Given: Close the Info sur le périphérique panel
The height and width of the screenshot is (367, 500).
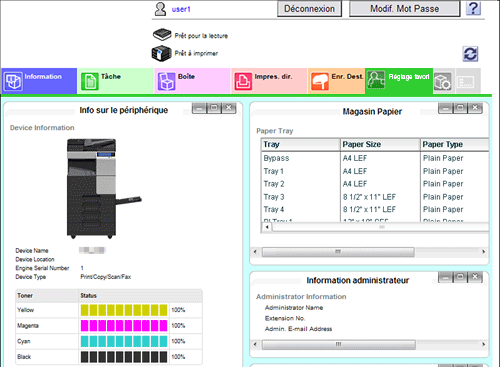Looking at the screenshot, I should point(229,108).
